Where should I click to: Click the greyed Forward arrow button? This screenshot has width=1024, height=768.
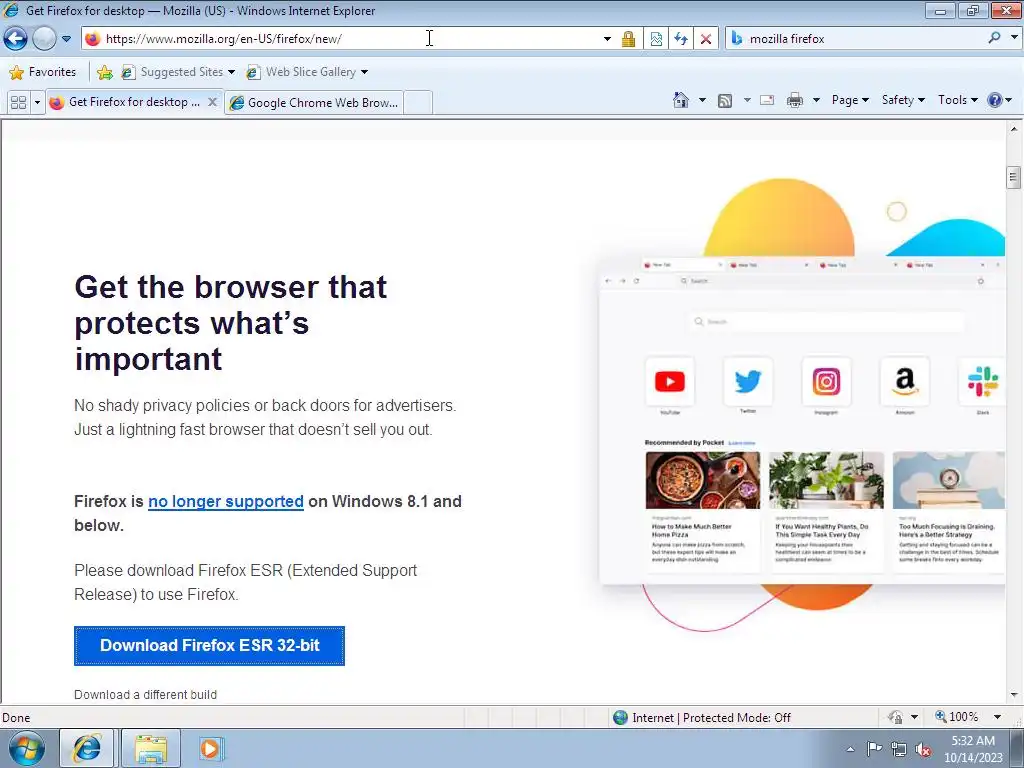(44, 39)
